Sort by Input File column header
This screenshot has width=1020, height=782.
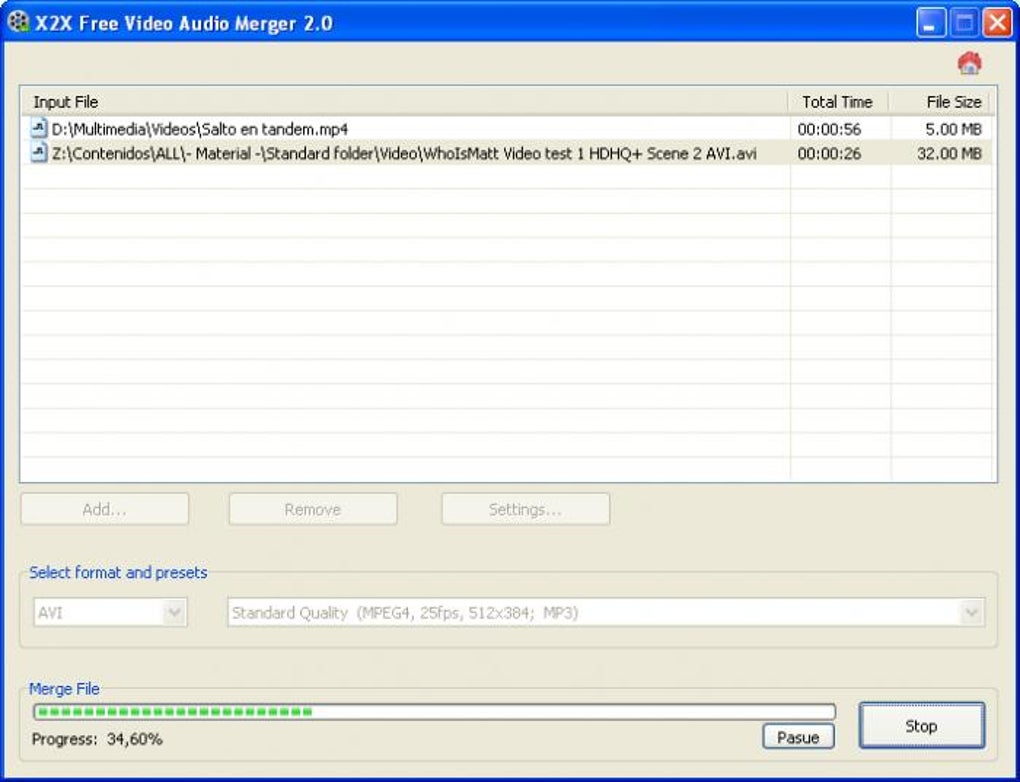[x=403, y=102]
